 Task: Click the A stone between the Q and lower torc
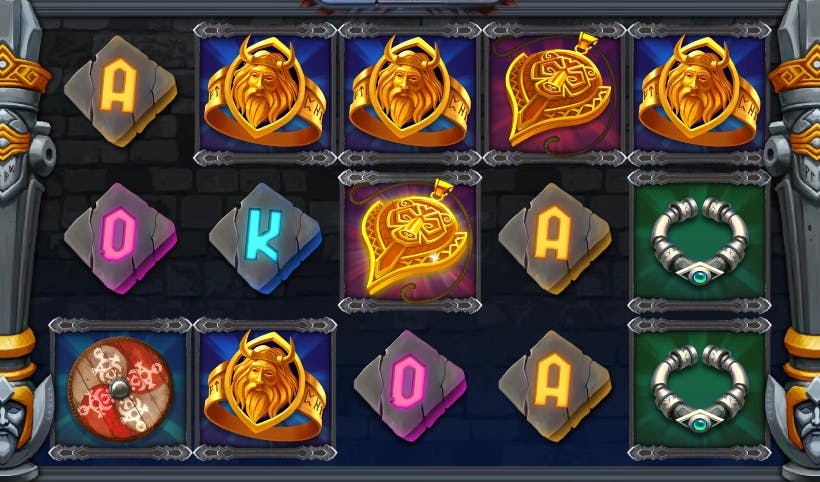click(555, 386)
